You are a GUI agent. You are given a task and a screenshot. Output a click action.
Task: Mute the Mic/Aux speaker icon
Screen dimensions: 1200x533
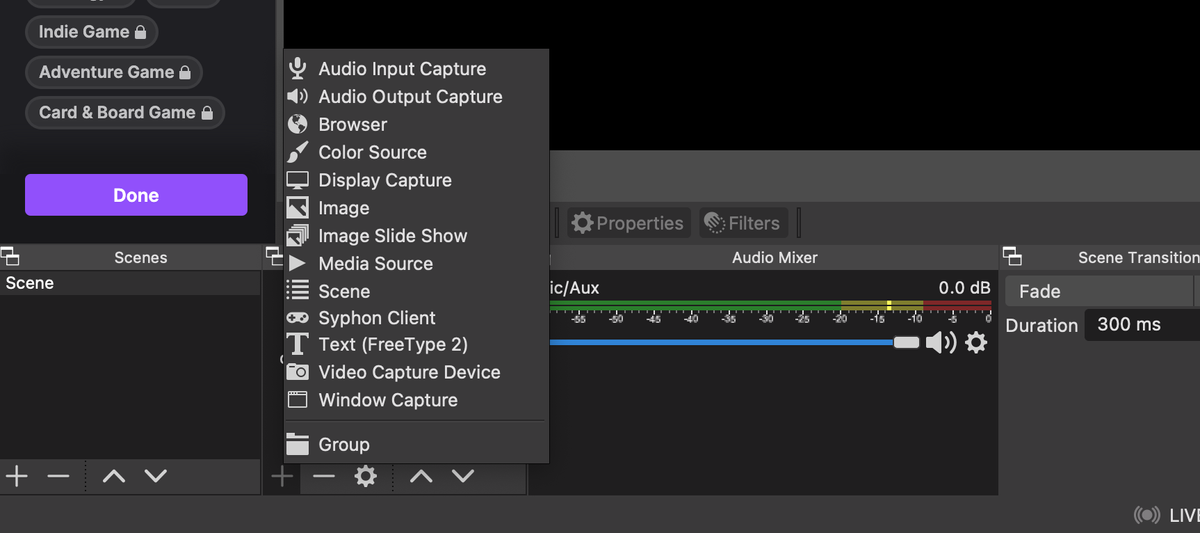tap(940, 343)
